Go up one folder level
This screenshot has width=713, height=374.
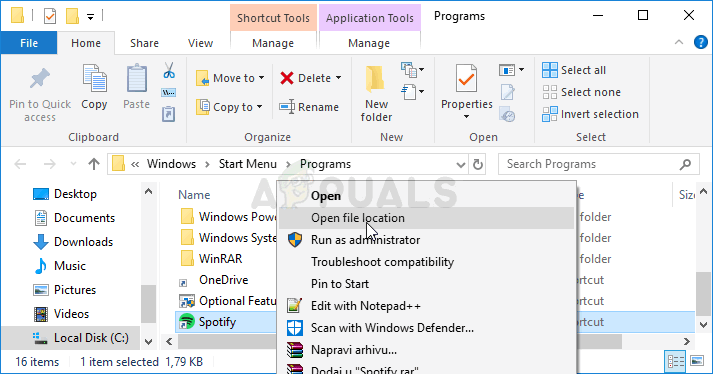click(x=94, y=164)
